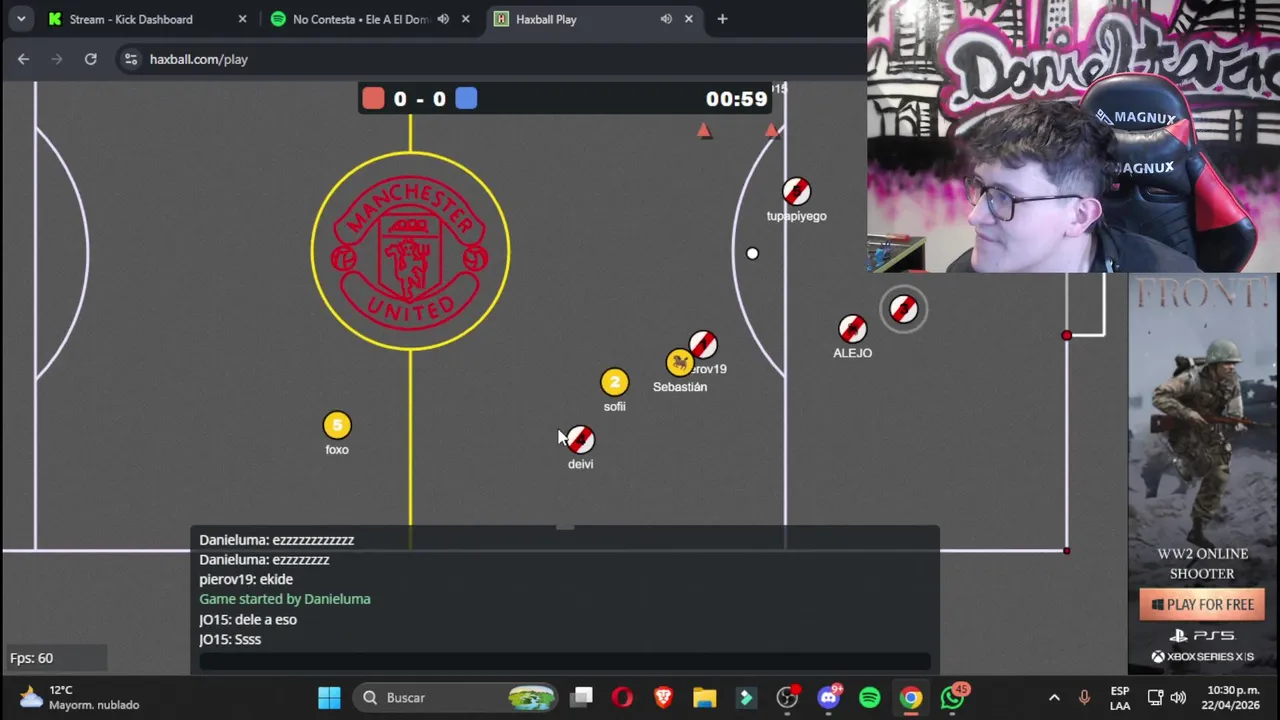The image size is (1280, 720).
Task: Show hidden system tray icons
Action: [x=1054, y=697]
